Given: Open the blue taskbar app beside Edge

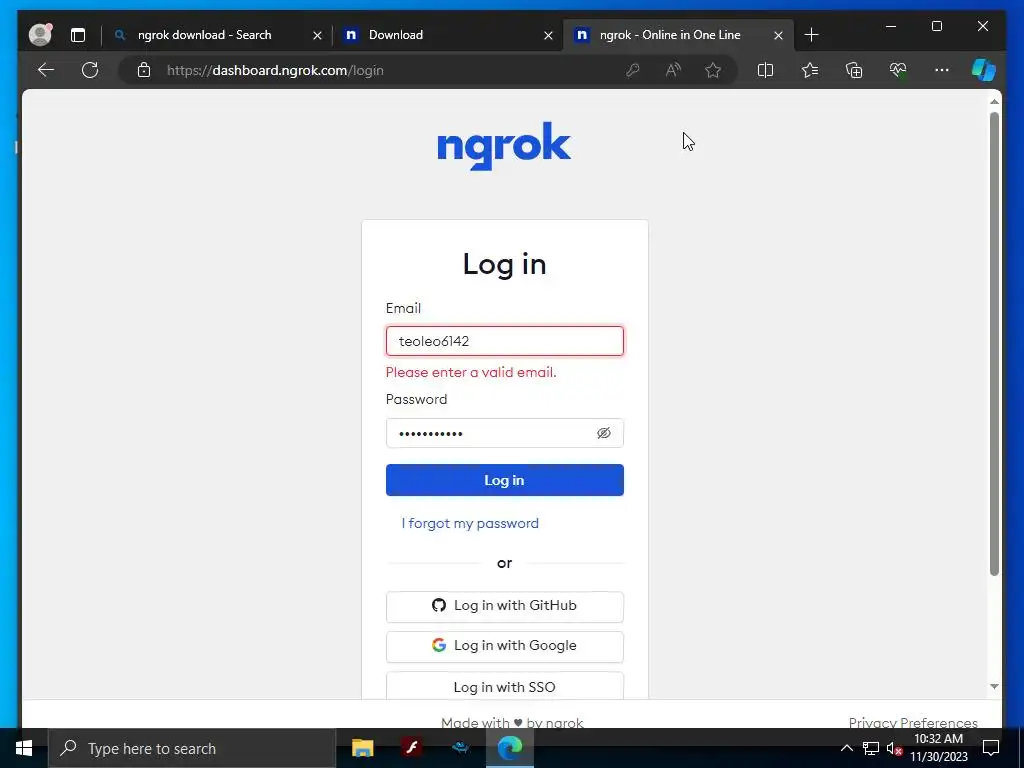Looking at the screenshot, I should pos(461,748).
